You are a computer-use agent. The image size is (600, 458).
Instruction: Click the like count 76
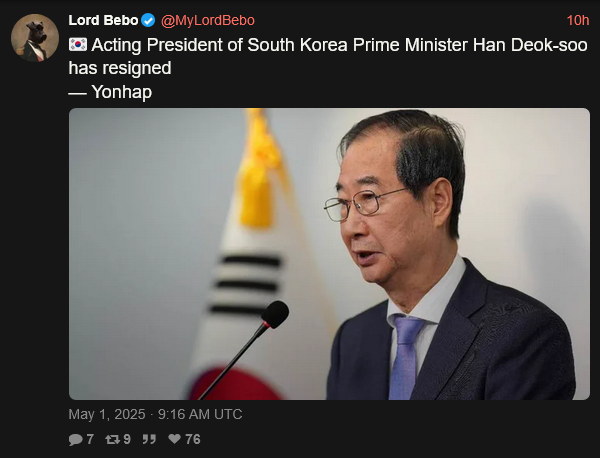tap(193, 439)
